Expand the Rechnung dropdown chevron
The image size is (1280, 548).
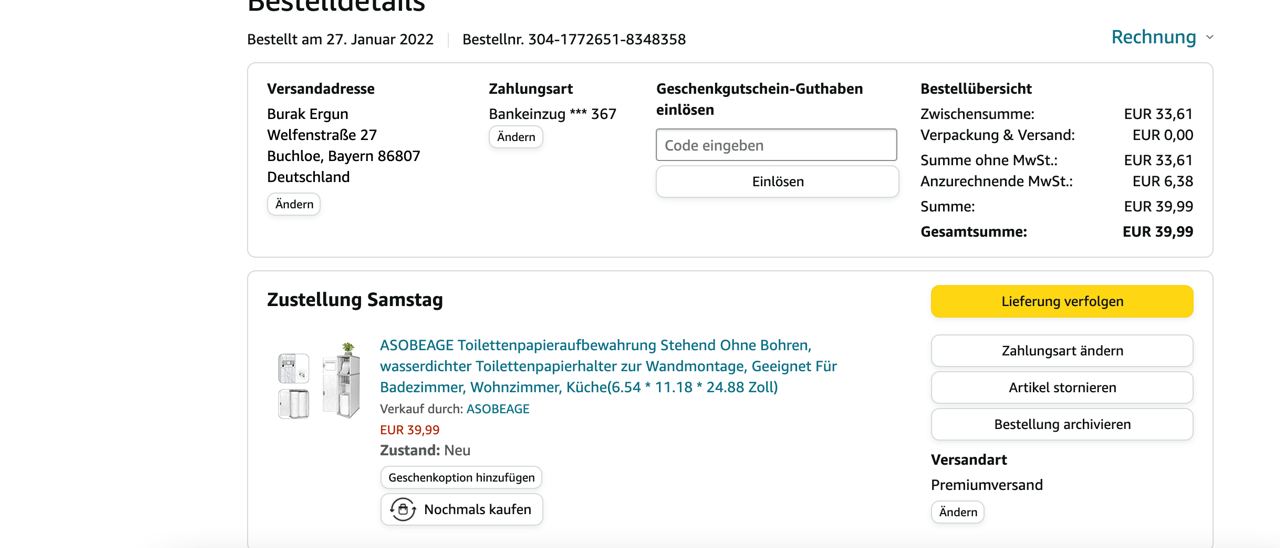pos(1209,37)
